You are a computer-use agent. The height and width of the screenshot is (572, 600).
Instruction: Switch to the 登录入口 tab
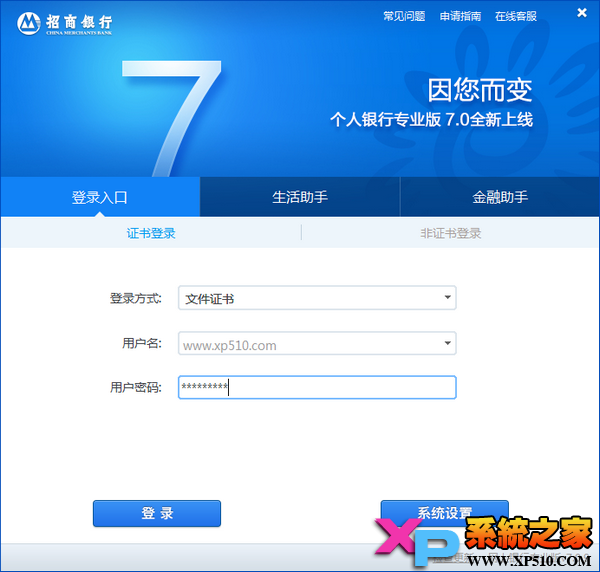[x=100, y=197]
